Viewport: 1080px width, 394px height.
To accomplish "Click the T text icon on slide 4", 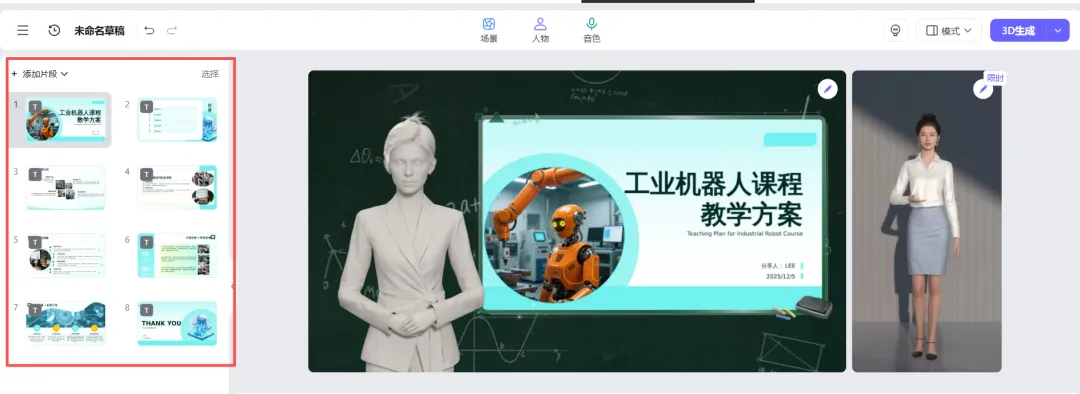I will tap(147, 174).
